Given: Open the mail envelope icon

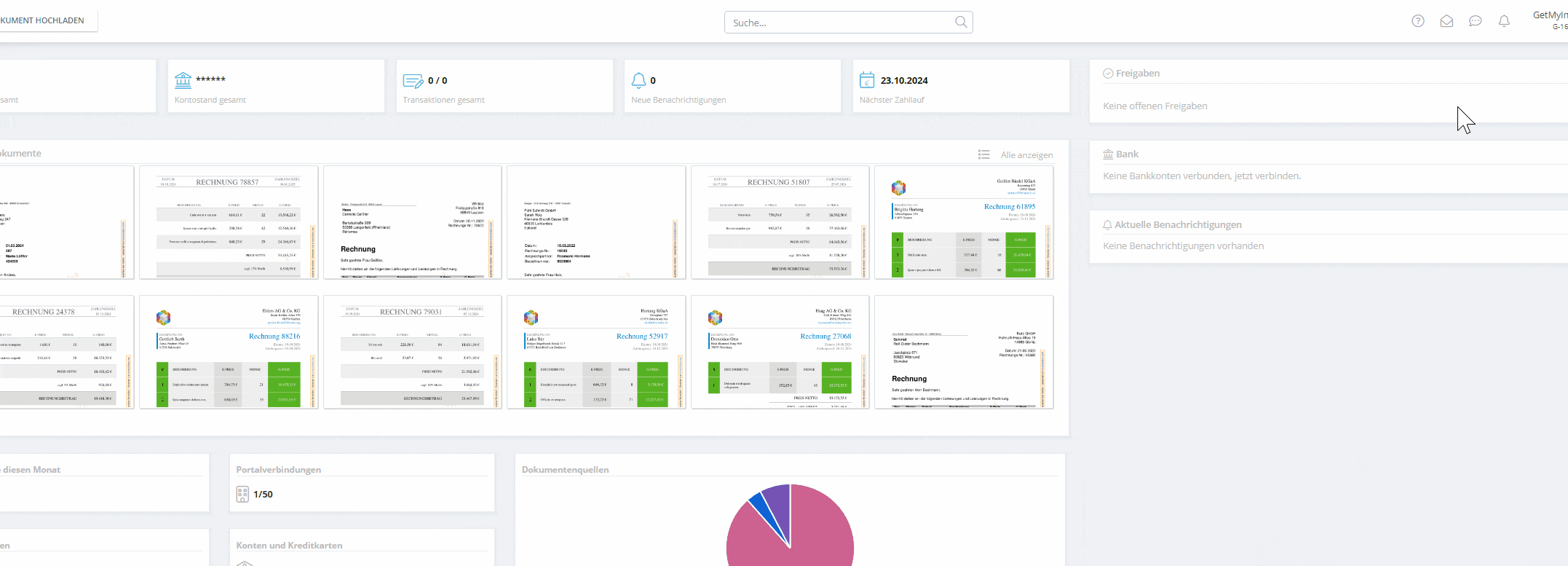Looking at the screenshot, I should pos(1446,21).
